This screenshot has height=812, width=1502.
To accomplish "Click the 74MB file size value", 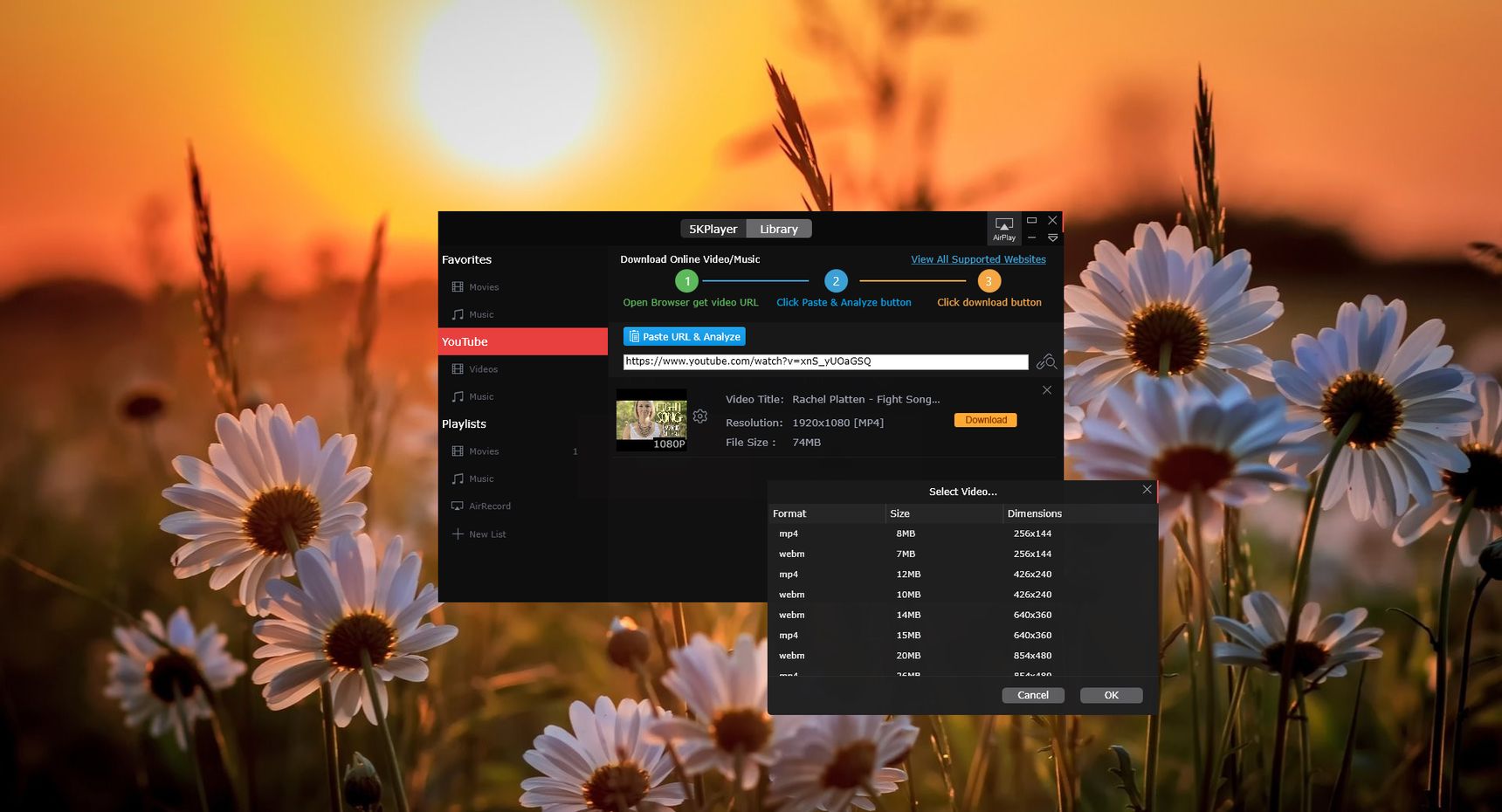I will click(x=806, y=443).
